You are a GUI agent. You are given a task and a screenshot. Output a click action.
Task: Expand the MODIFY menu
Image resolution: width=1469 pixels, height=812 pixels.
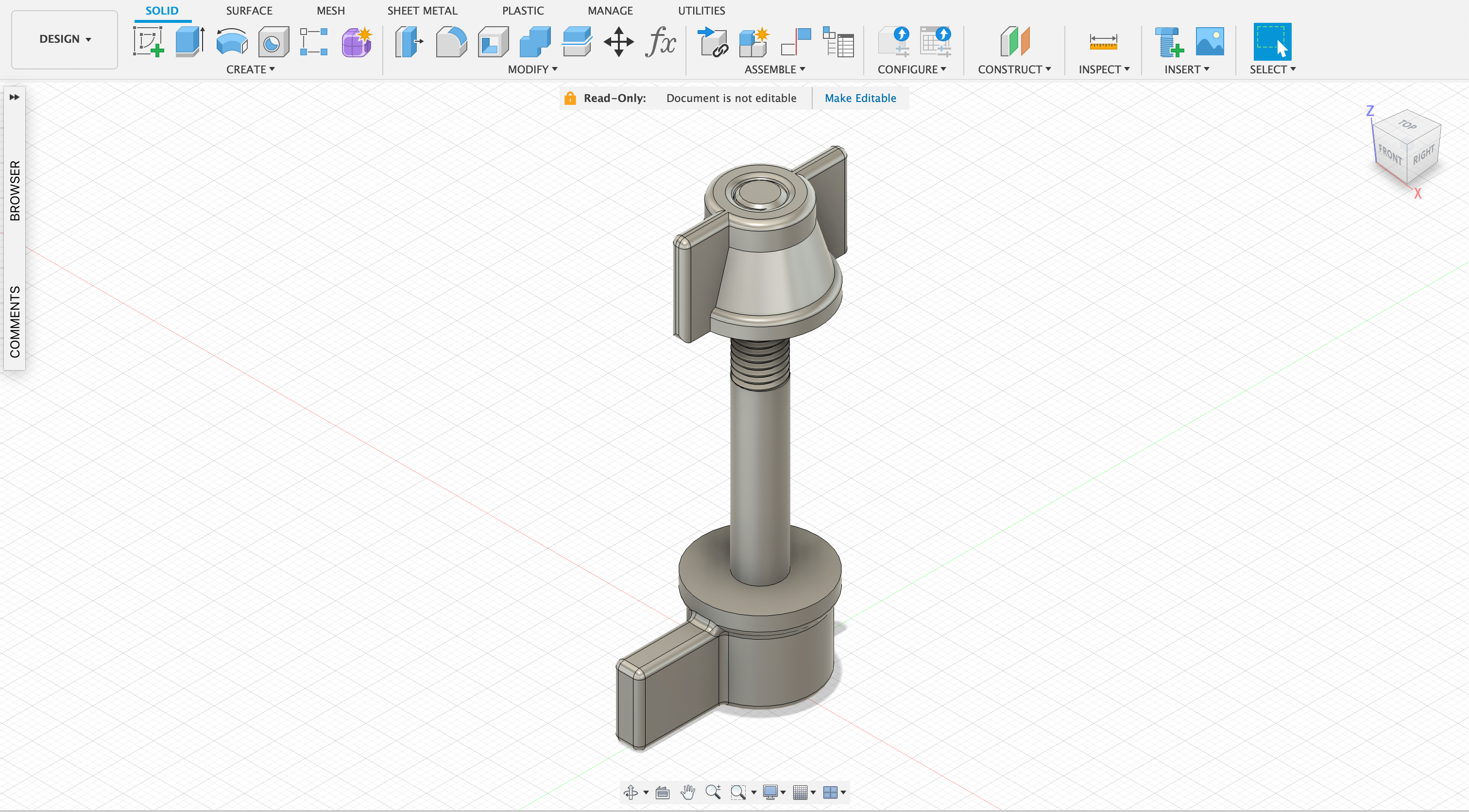(x=532, y=69)
